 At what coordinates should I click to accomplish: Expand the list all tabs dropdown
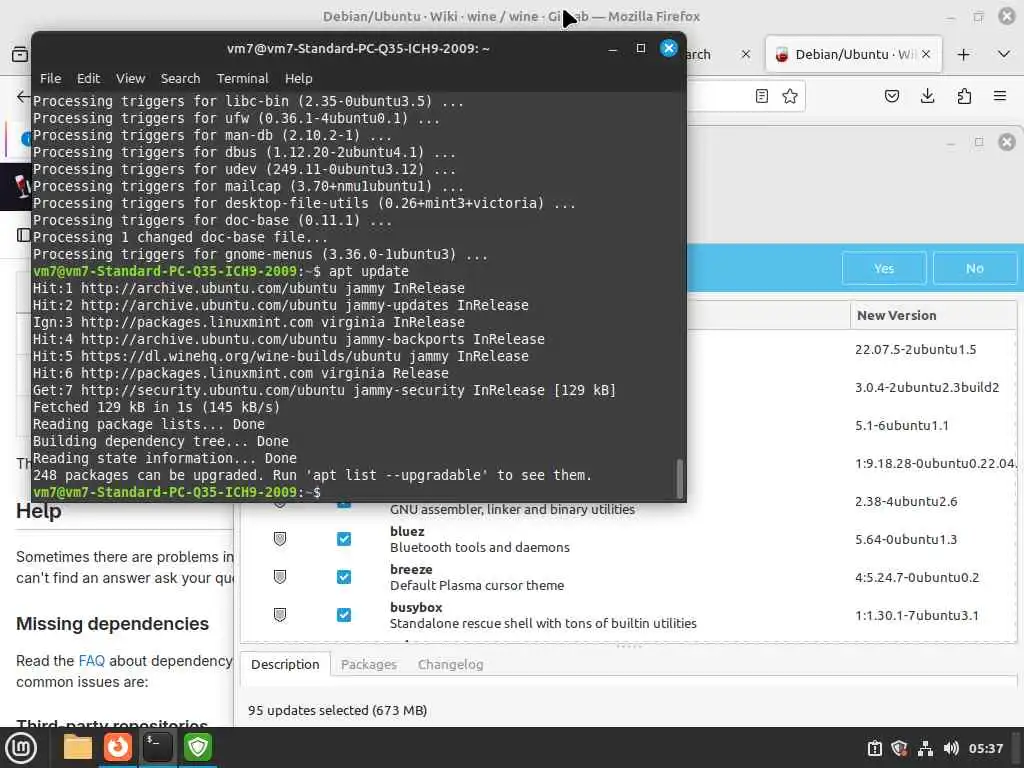[1004, 54]
